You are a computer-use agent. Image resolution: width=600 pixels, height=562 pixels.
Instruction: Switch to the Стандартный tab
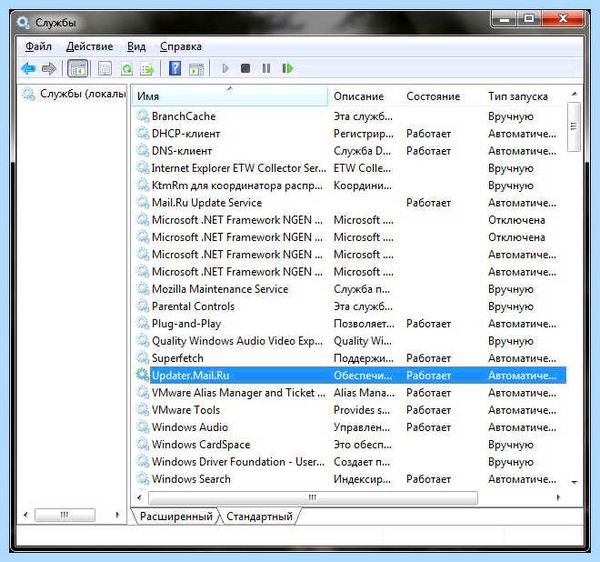click(260, 516)
